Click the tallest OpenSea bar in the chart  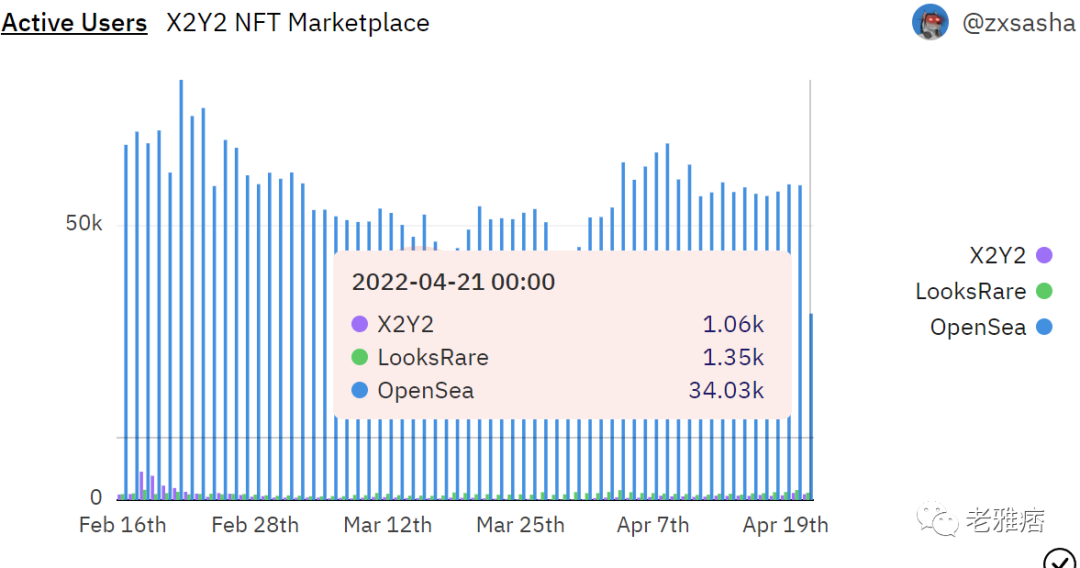click(181, 289)
